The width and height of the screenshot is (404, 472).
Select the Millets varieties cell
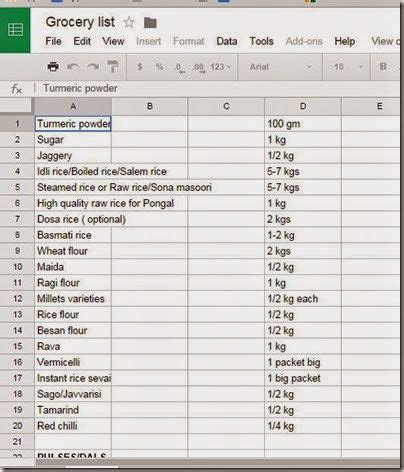tap(73, 299)
